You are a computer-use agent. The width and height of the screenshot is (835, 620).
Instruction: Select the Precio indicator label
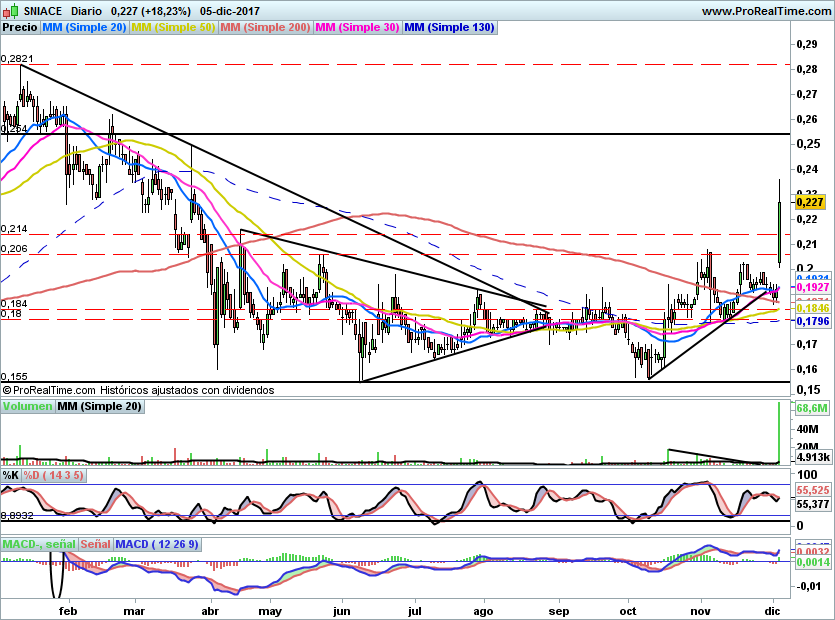point(20,27)
